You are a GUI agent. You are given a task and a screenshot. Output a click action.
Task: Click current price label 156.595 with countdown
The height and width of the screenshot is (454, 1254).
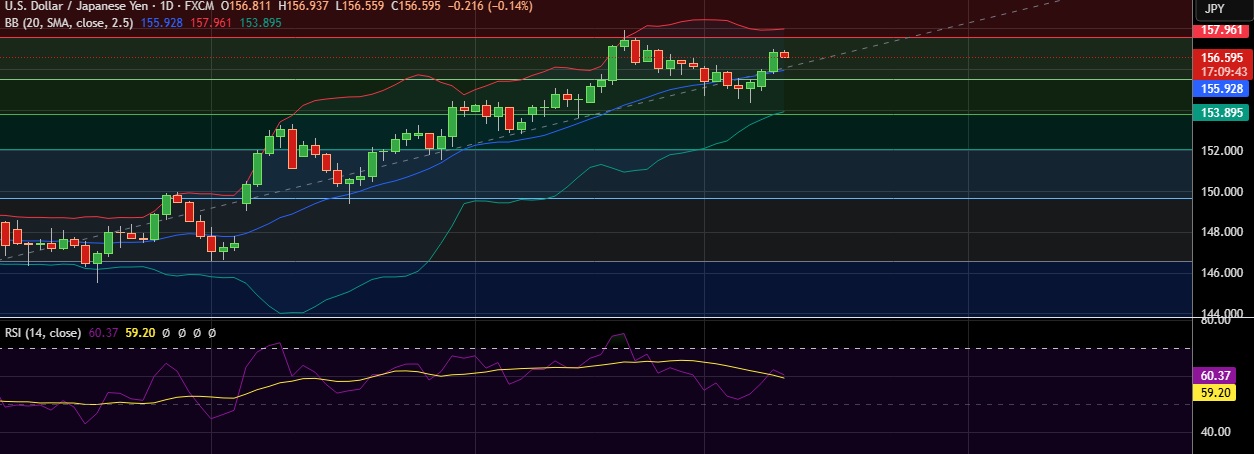pyautogui.click(x=1222, y=64)
